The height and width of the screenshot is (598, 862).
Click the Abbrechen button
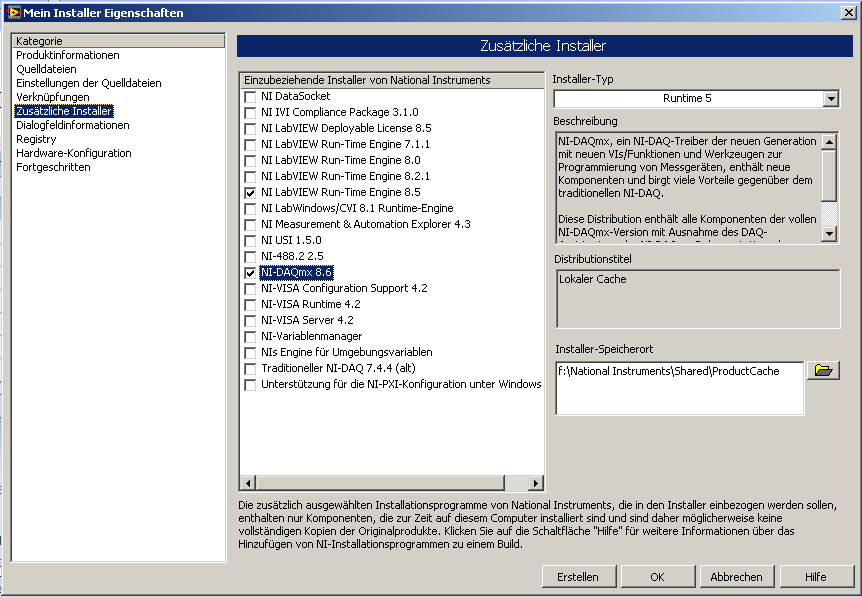tap(737, 577)
